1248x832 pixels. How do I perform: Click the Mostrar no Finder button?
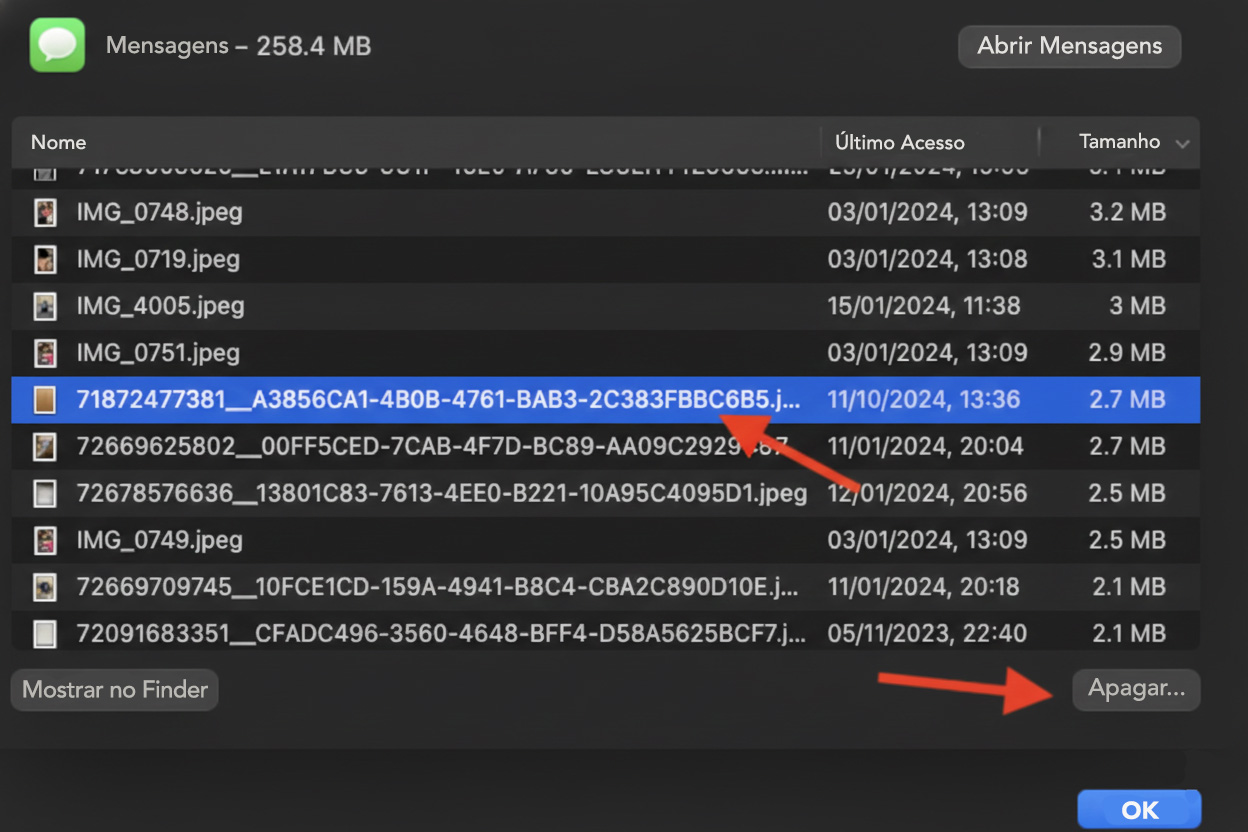pos(114,689)
